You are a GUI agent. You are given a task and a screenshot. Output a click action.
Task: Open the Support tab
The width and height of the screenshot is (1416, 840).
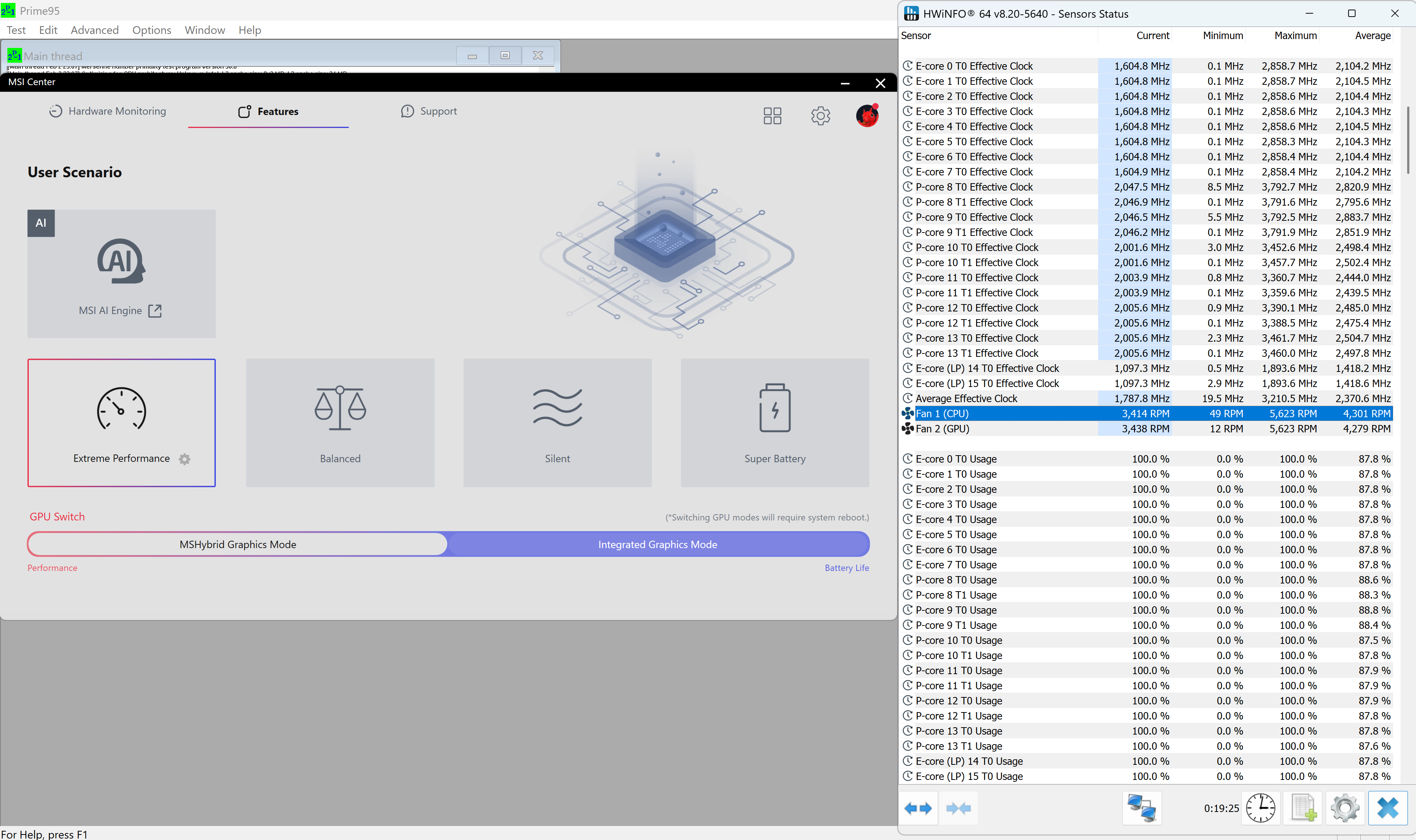point(428,112)
